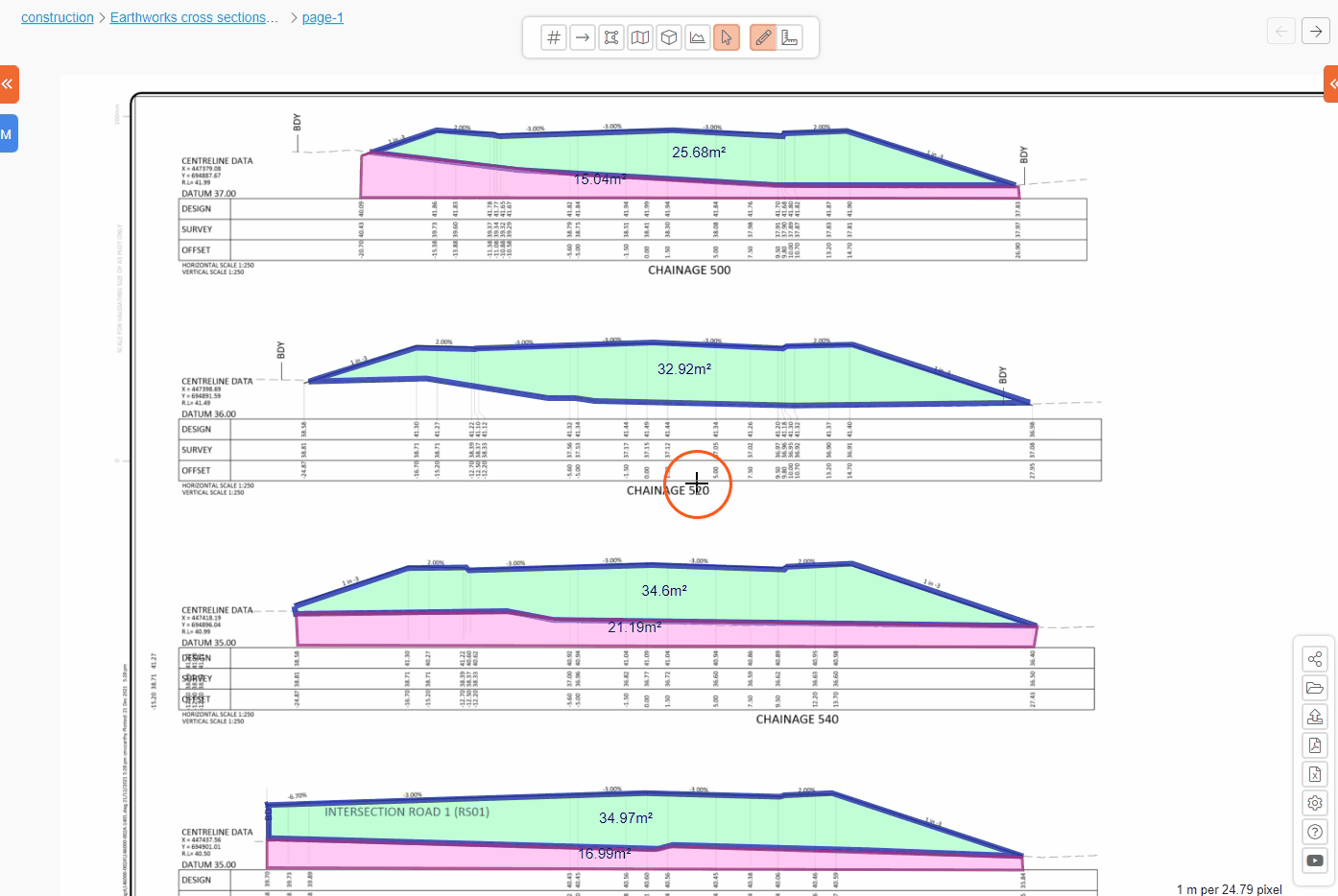Export to PDF file icon
Viewport: 1338px width, 896px height.
click(1315, 745)
